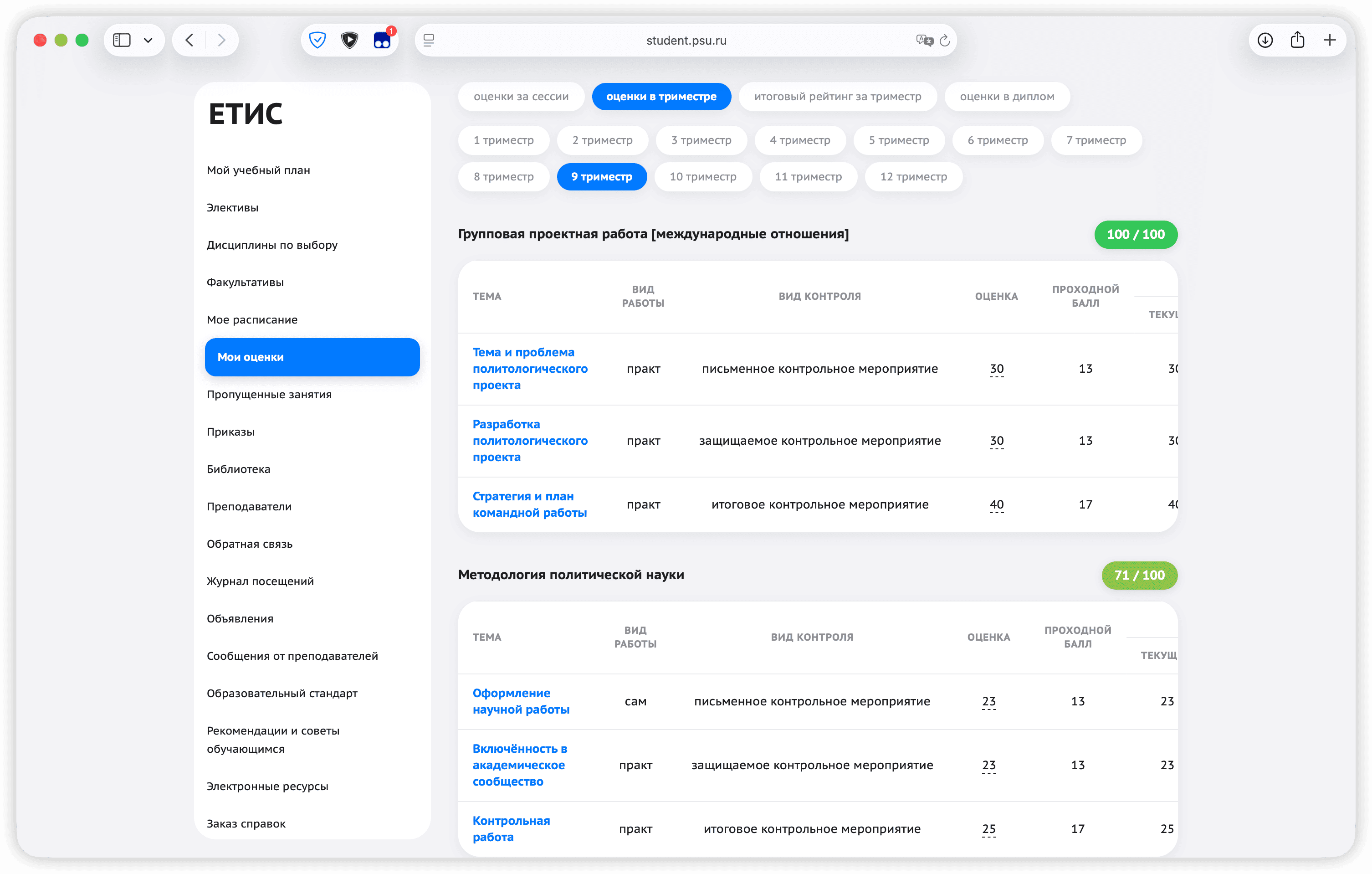Open the sidebar options dropdown chevron
The height and width of the screenshot is (874, 1372).
tap(148, 41)
